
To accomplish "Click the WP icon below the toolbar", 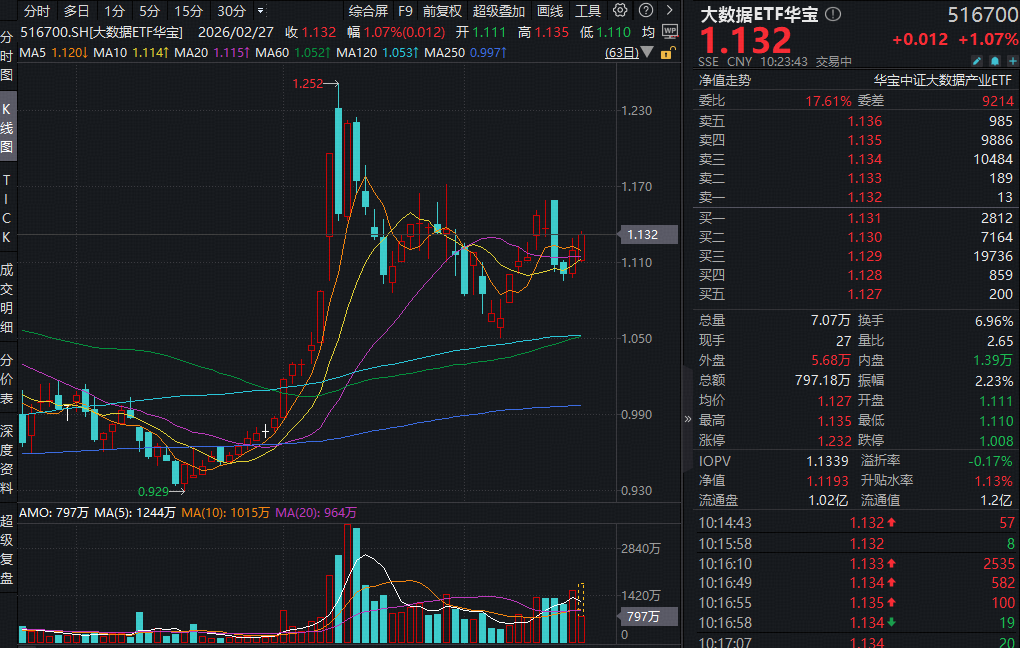I will [668, 30].
